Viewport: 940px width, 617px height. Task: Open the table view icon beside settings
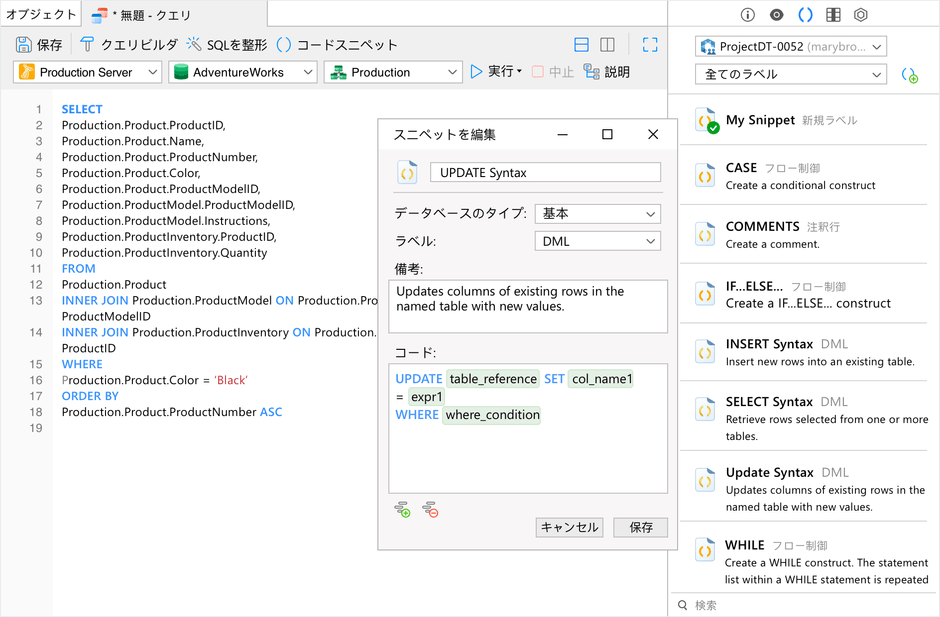click(833, 15)
